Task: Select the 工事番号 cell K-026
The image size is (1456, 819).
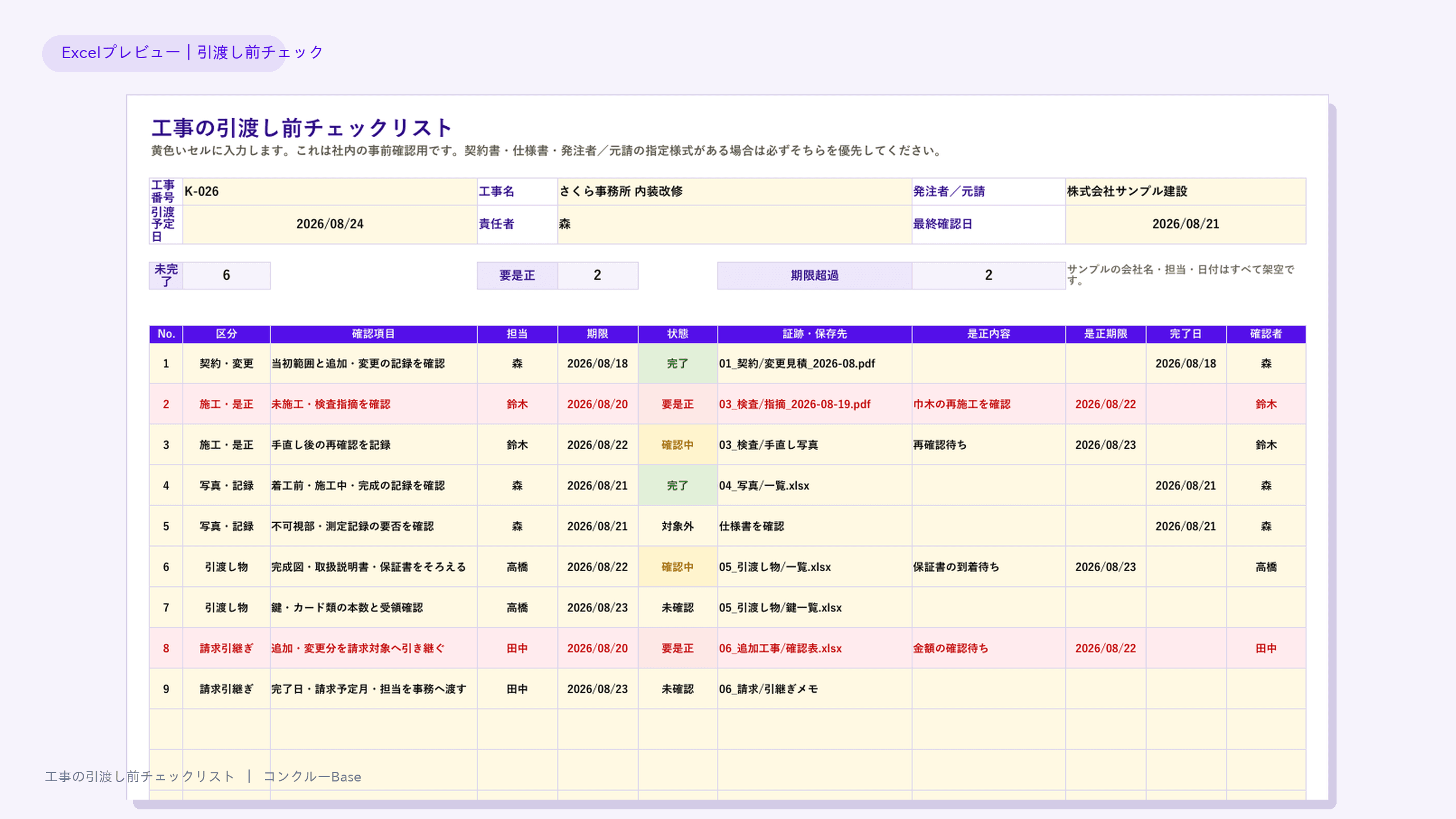Action: tap(329, 192)
